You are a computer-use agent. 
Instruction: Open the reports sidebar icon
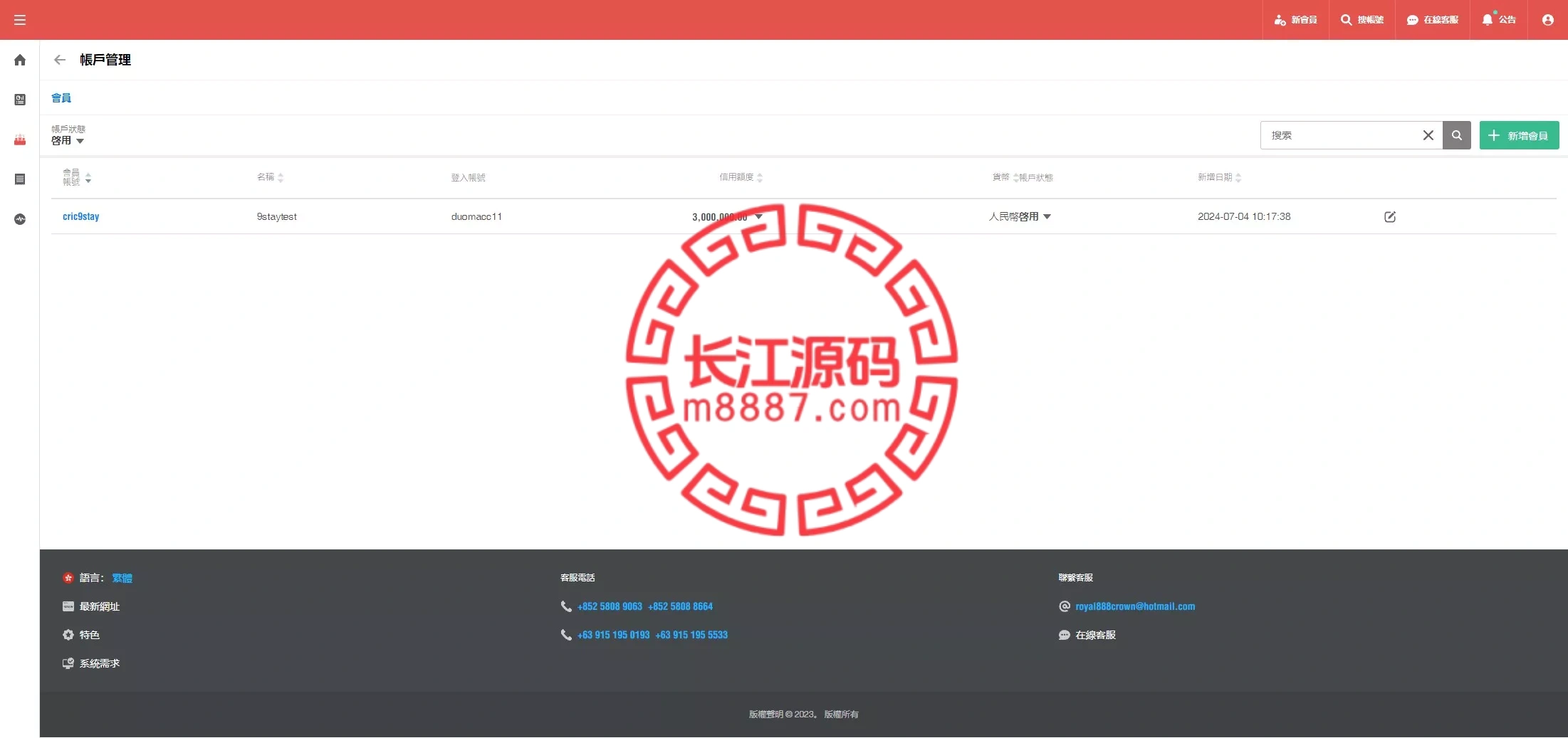pos(20,100)
